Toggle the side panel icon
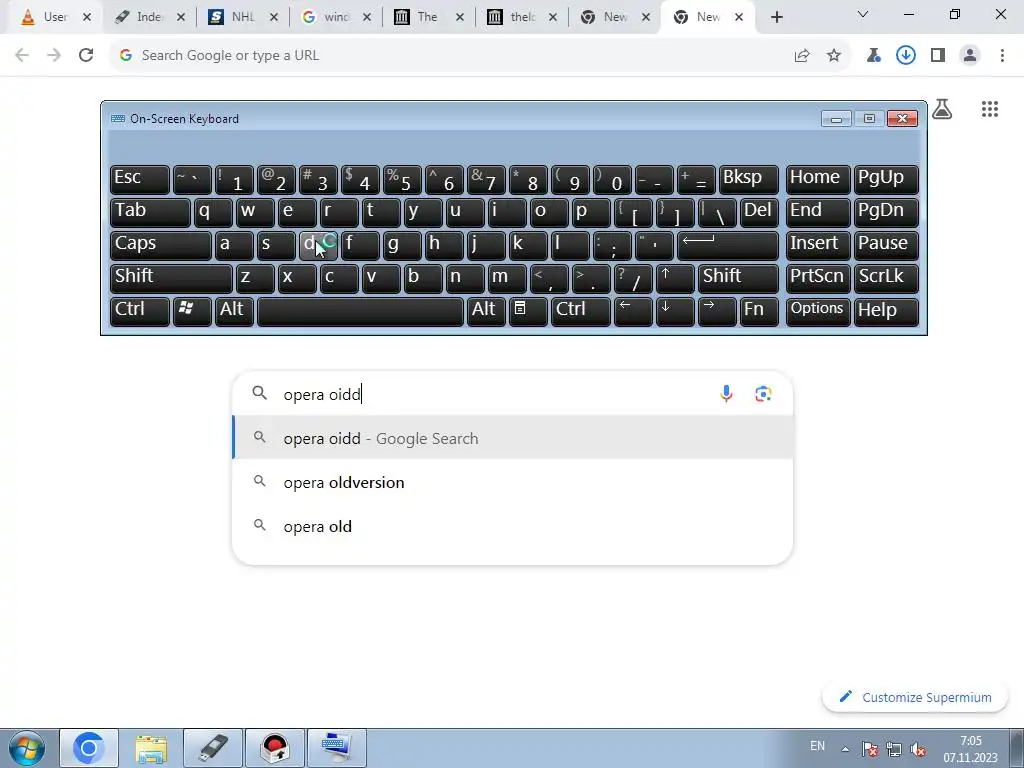 click(x=937, y=56)
